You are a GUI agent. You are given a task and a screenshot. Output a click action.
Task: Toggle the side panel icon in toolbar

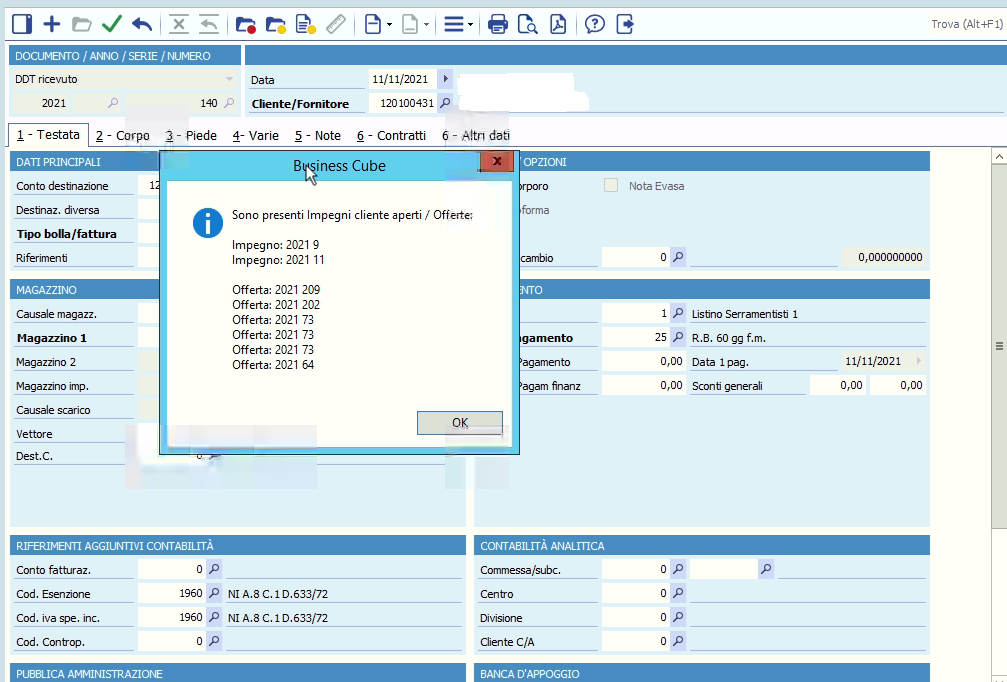22,24
